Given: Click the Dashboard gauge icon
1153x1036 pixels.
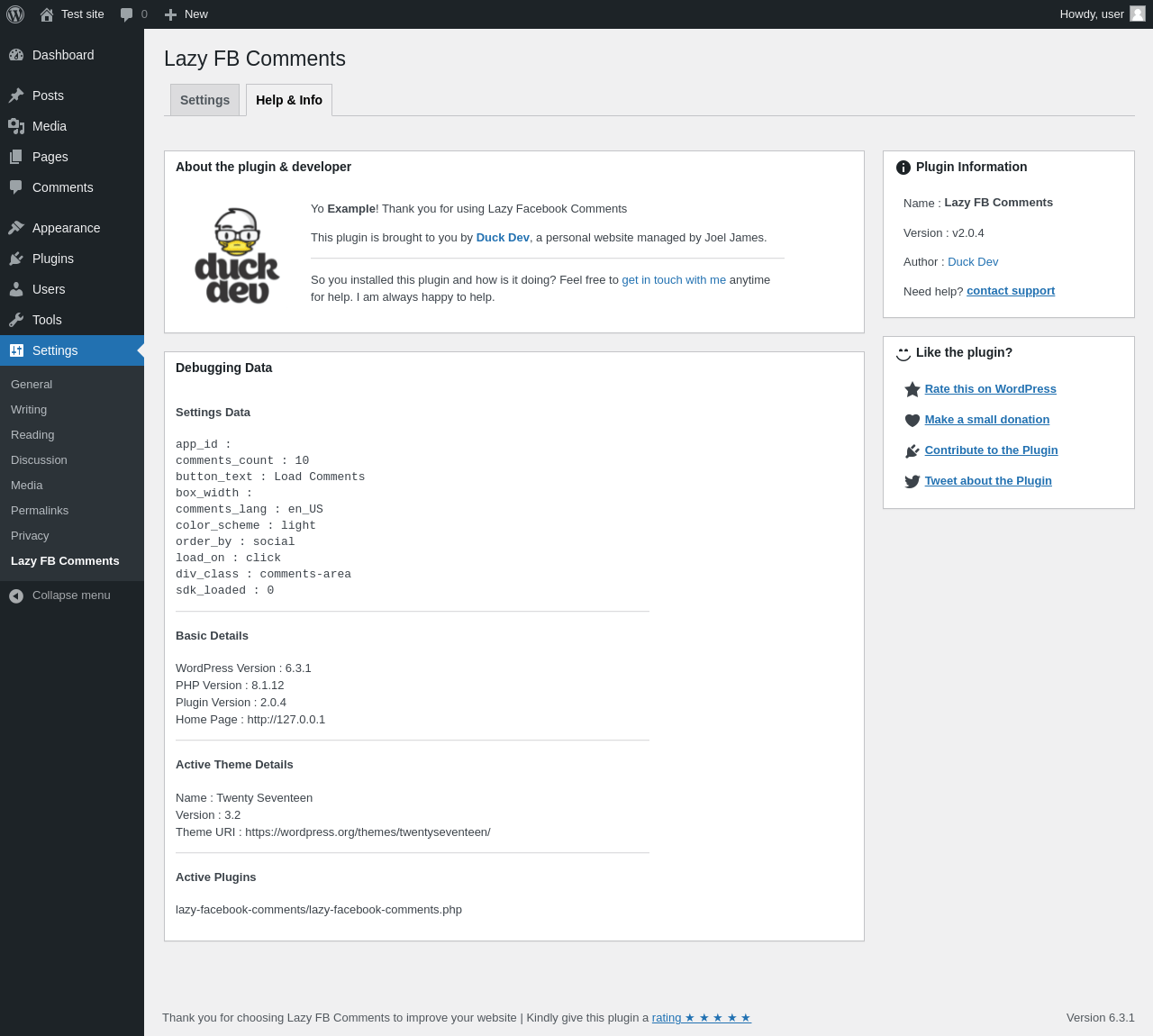Looking at the screenshot, I should pos(16,55).
